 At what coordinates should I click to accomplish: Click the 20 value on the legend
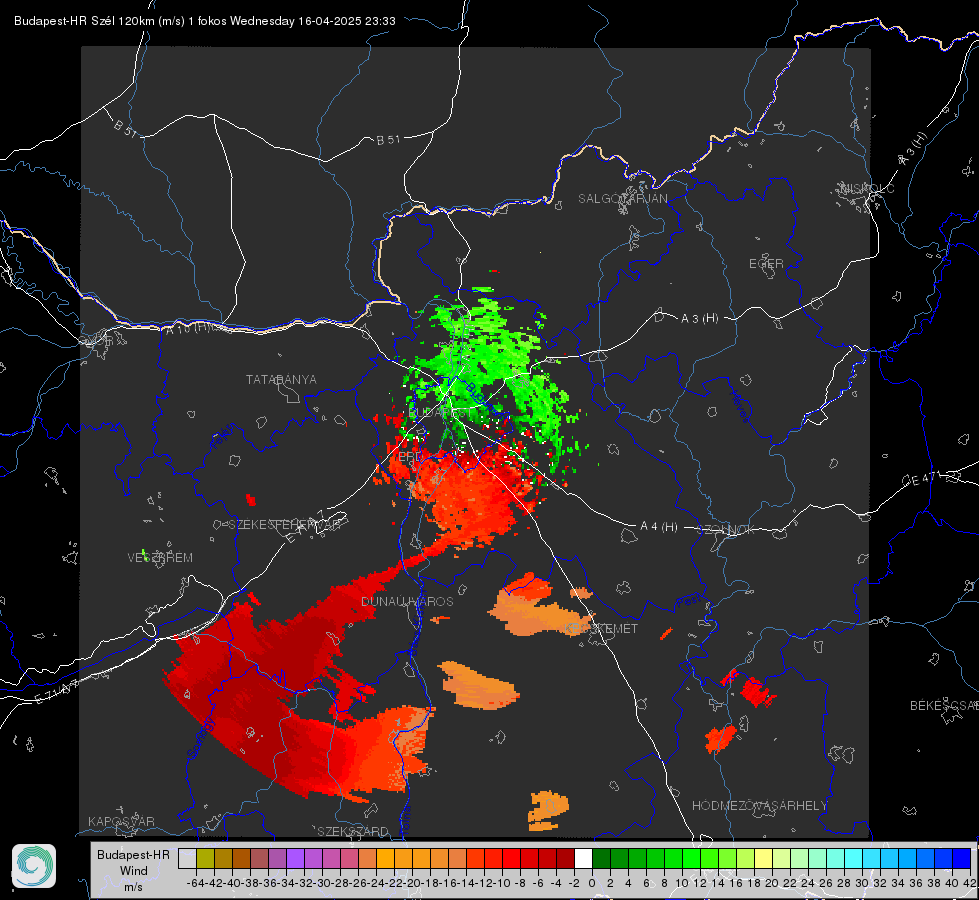(x=772, y=883)
